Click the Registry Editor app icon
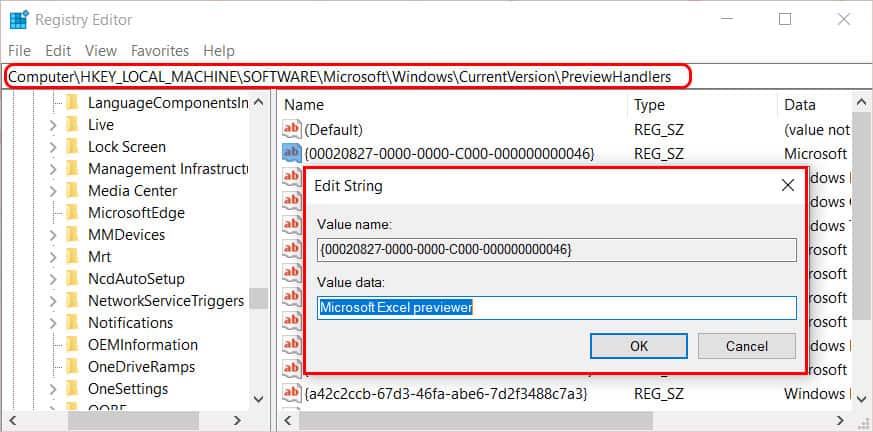The height and width of the screenshot is (432, 873). (x=19, y=19)
